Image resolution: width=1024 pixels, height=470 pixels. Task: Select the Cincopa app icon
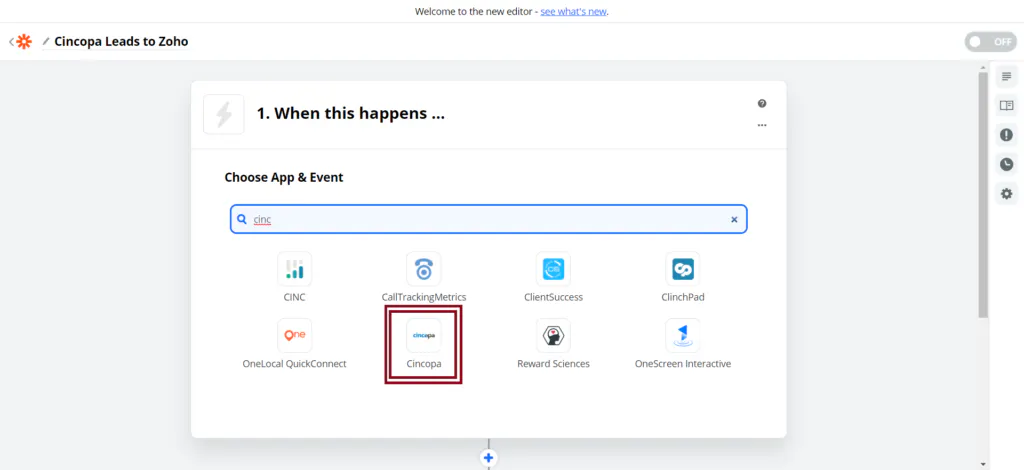pos(424,336)
